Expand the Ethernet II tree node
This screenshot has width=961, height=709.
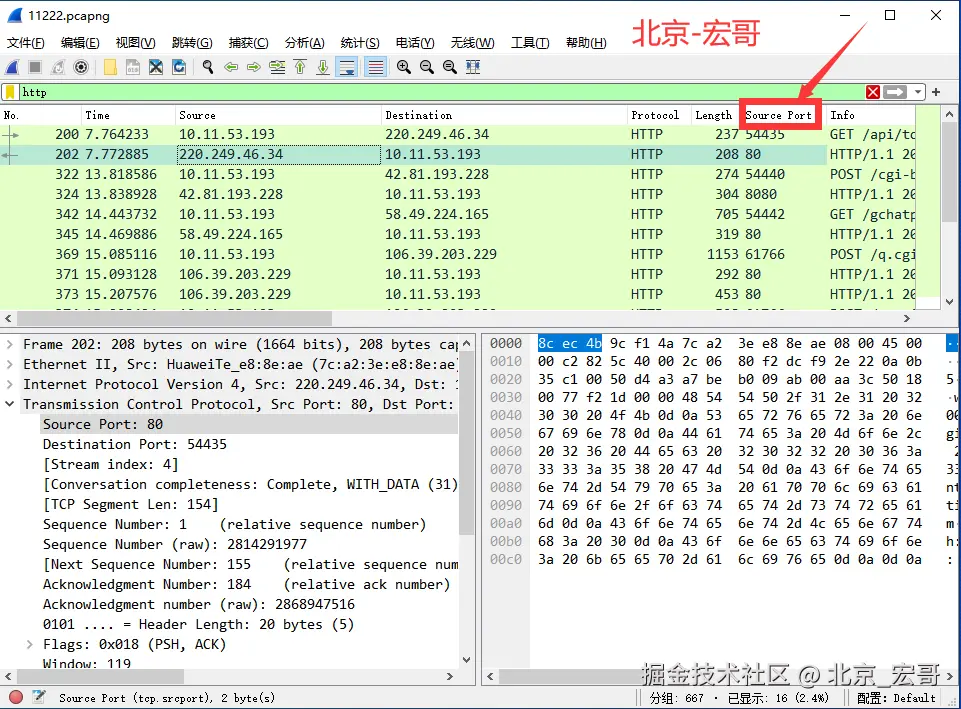[10, 365]
